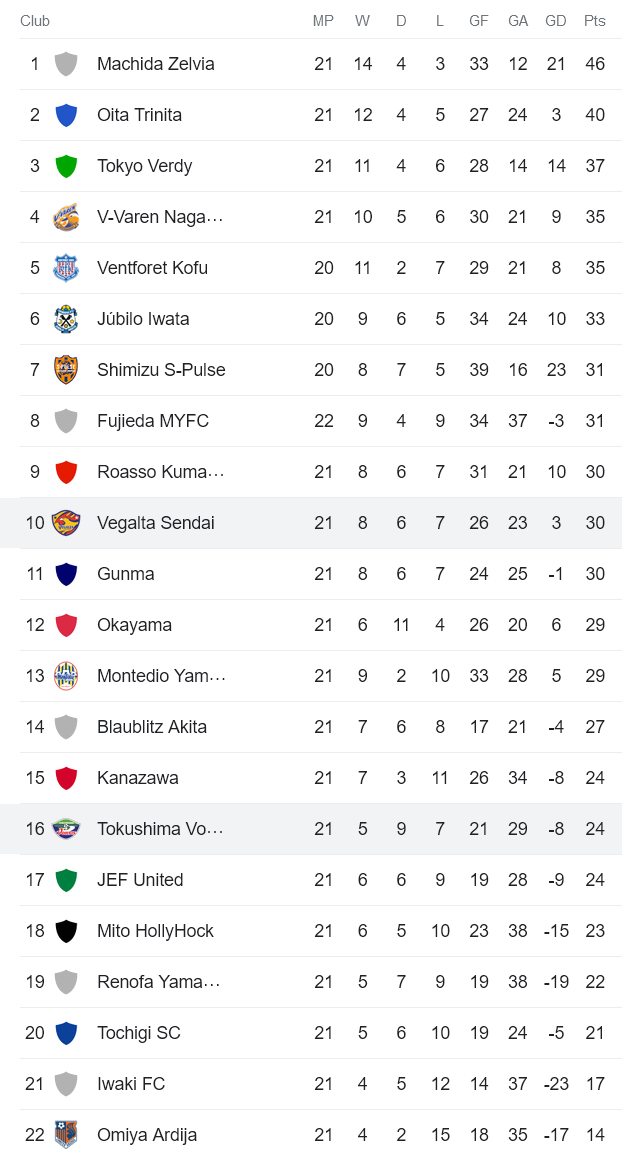
Task: Open the Fujieda MYFC team page
Action: point(152,421)
